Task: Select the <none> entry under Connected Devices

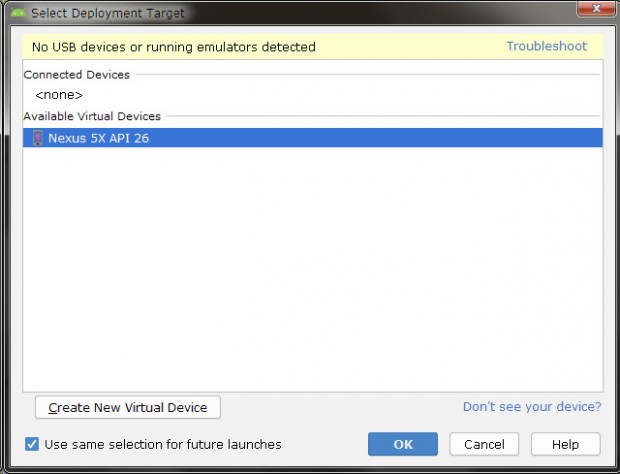Action: point(59,95)
